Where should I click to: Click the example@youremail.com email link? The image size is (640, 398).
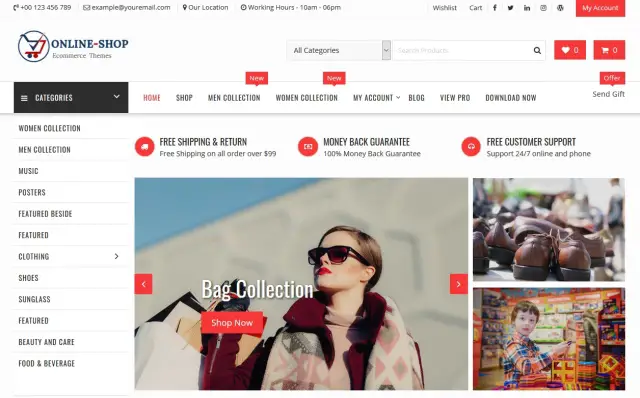[x=127, y=7]
